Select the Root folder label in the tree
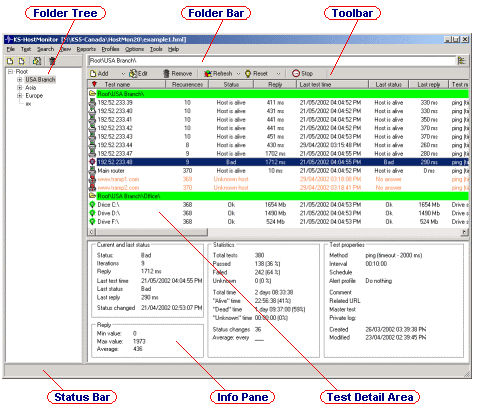This screenshot has width=480, height=410. tap(22, 71)
